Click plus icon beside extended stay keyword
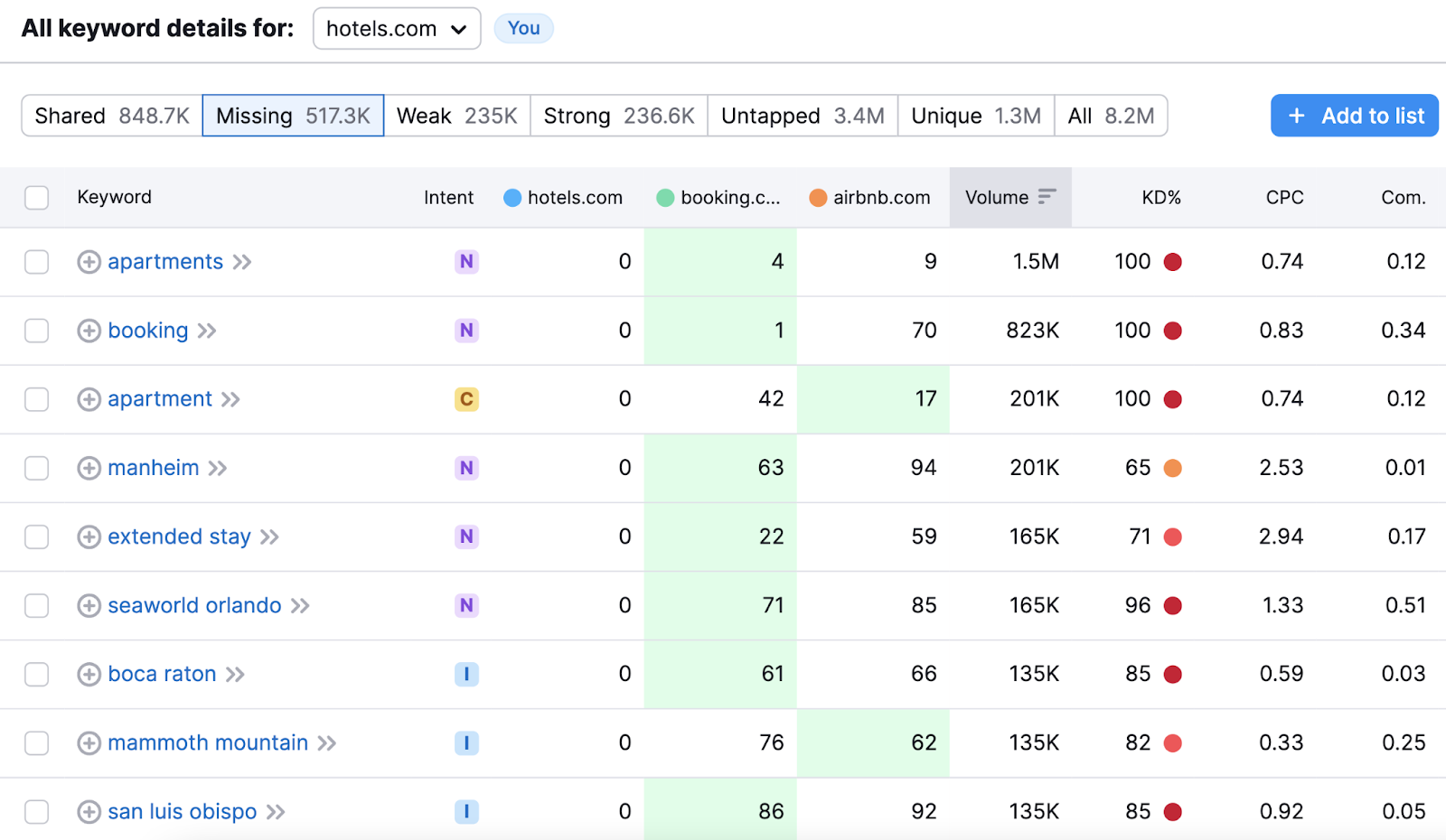 [x=89, y=537]
